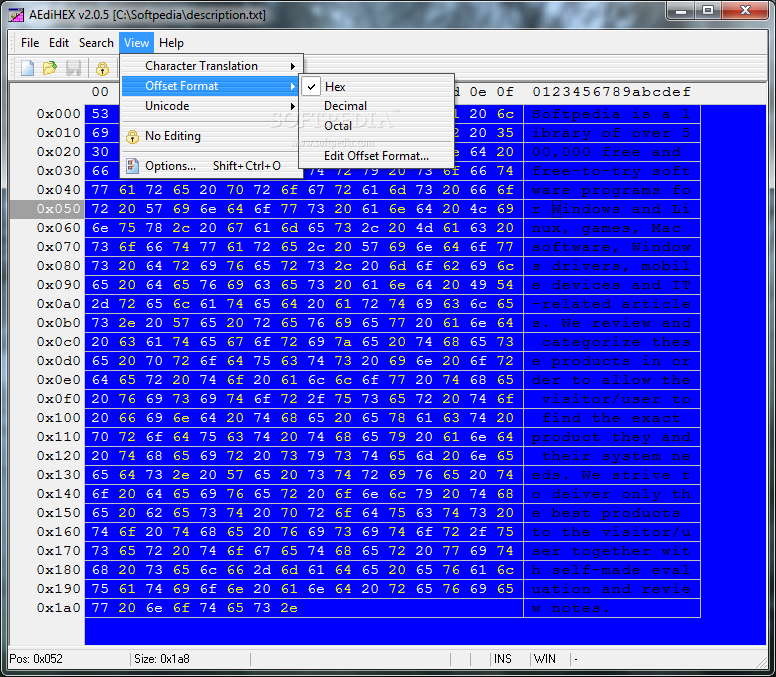Click byte 2d in row 0x0a0

[100, 304]
